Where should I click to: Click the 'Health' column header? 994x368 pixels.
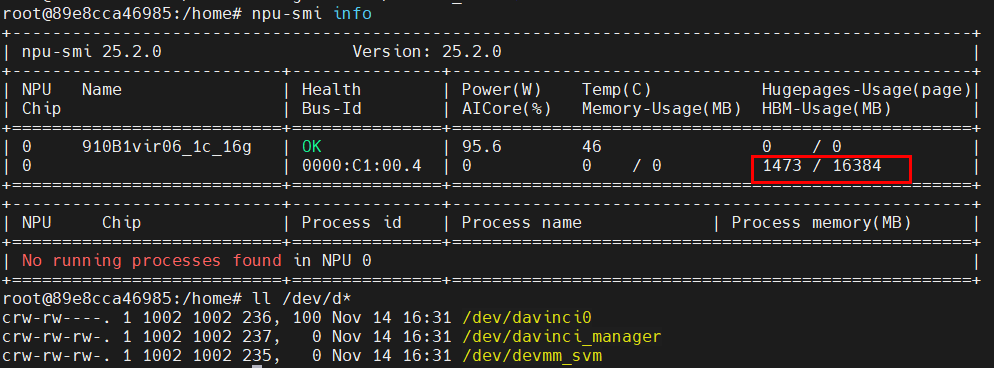(x=332, y=89)
